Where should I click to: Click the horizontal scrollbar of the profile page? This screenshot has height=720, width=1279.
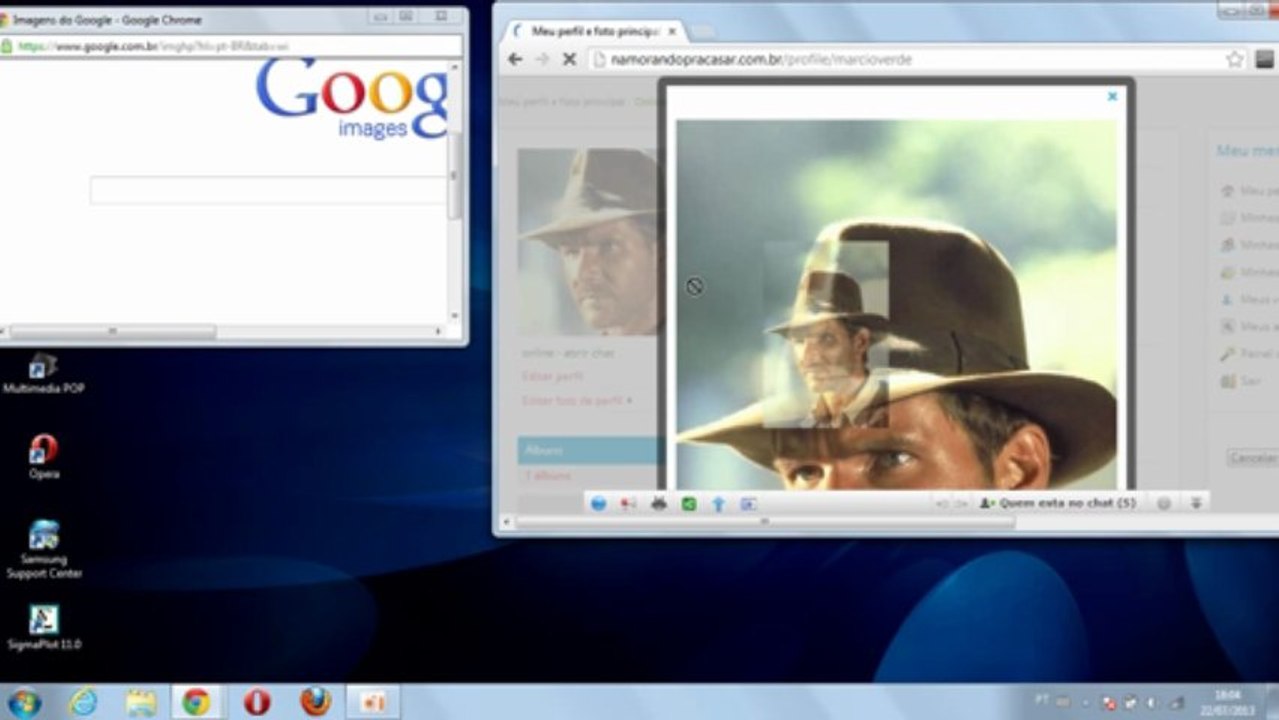(x=764, y=521)
